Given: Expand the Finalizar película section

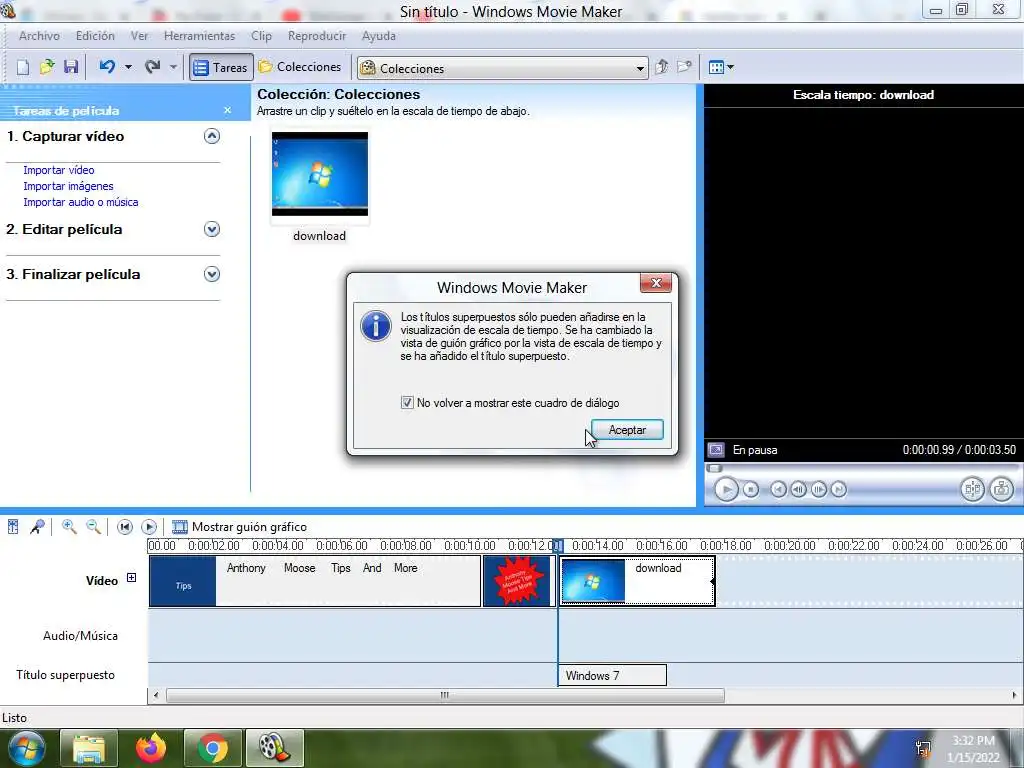Looking at the screenshot, I should click(x=212, y=274).
